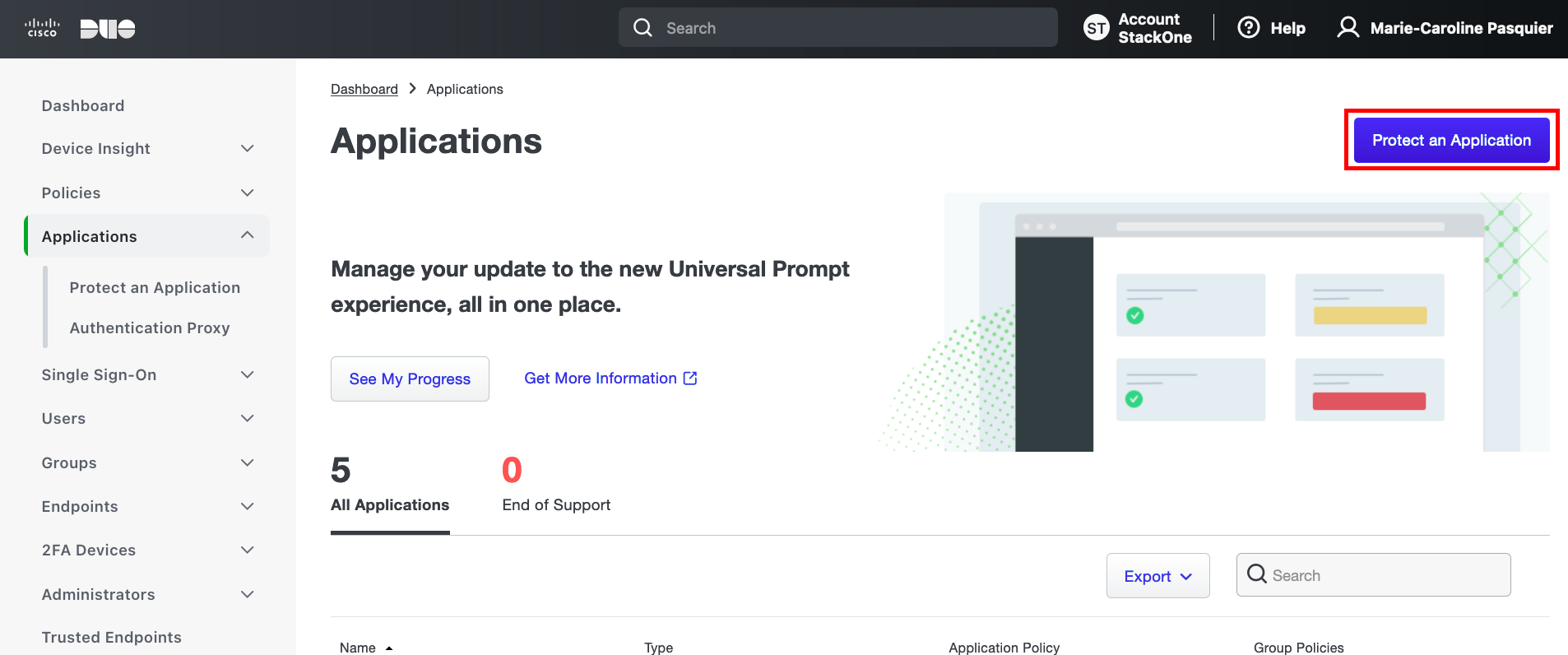Open Authentication Proxy in the sidebar

tap(150, 328)
